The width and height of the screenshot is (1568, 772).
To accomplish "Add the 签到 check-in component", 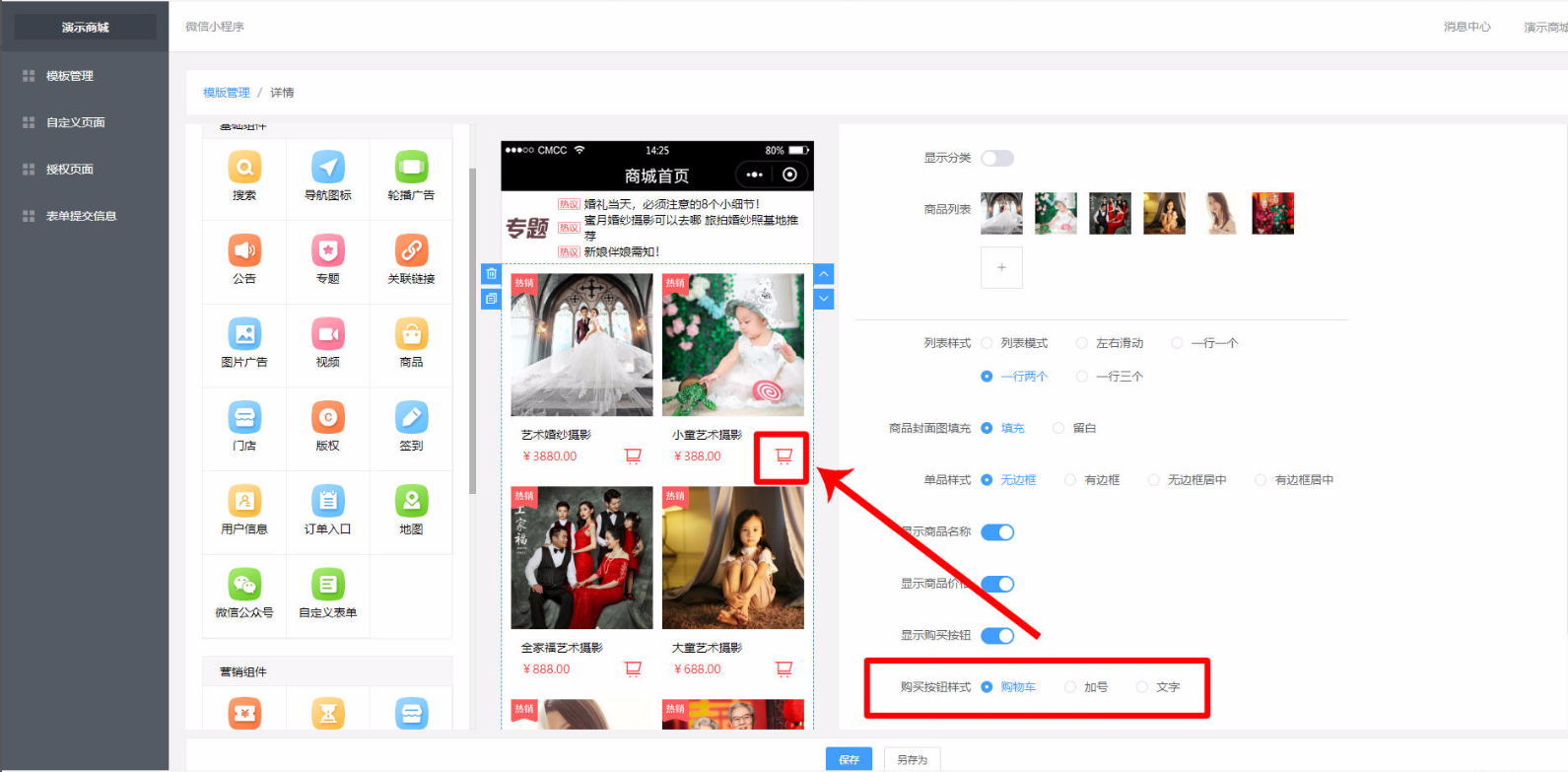I will (411, 428).
